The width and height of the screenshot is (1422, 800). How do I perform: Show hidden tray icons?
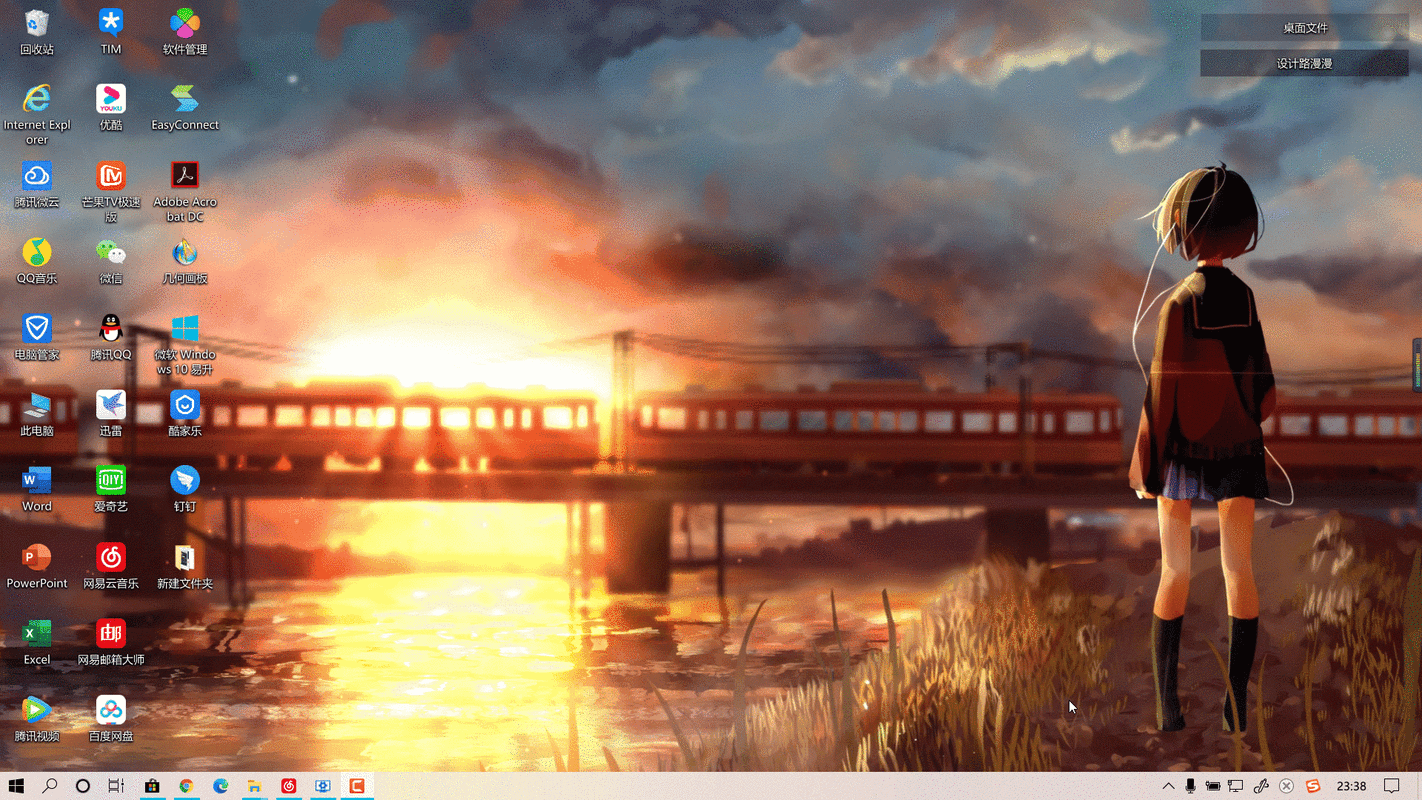(1168, 786)
